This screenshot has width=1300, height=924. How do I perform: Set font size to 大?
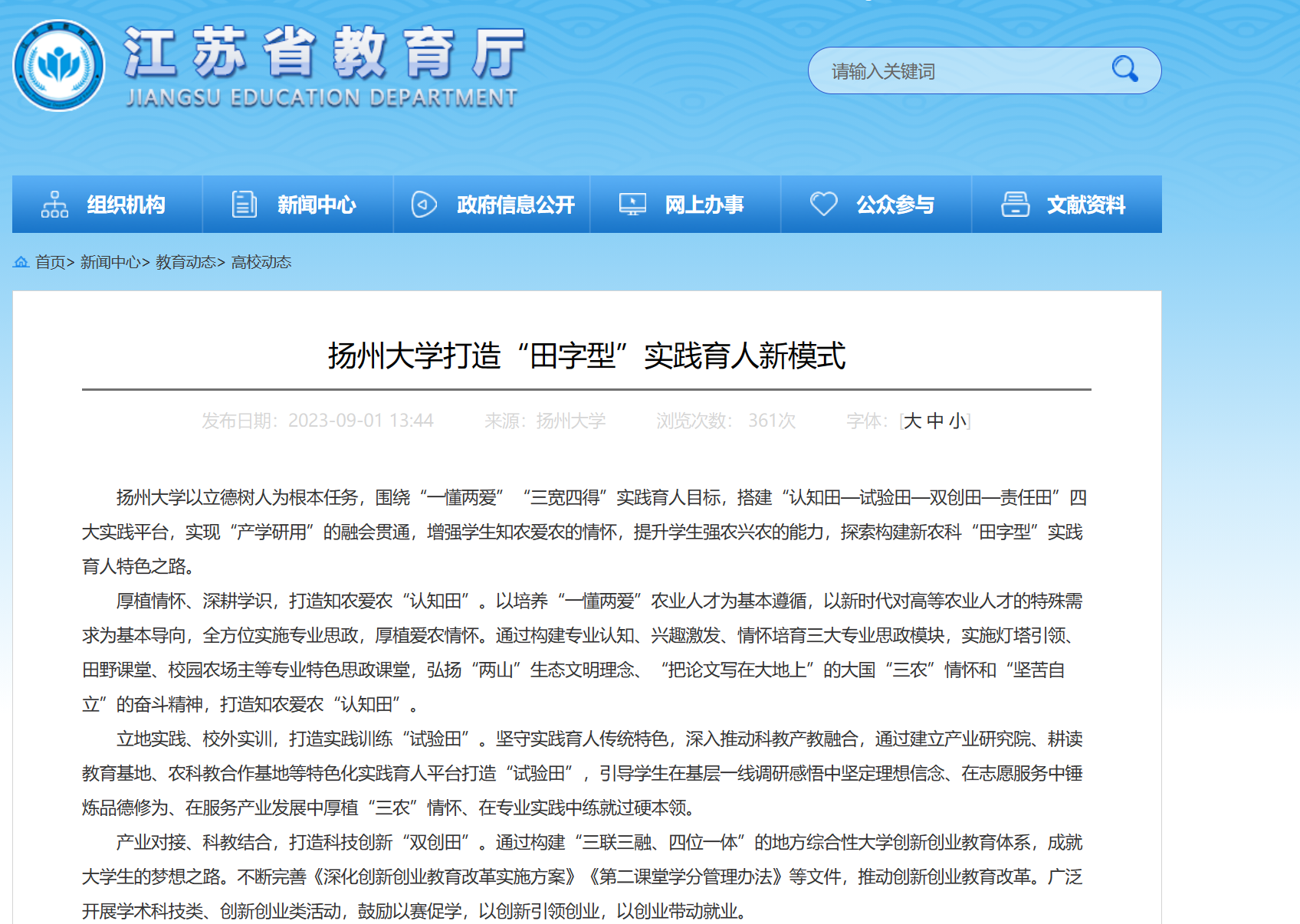coord(912,421)
